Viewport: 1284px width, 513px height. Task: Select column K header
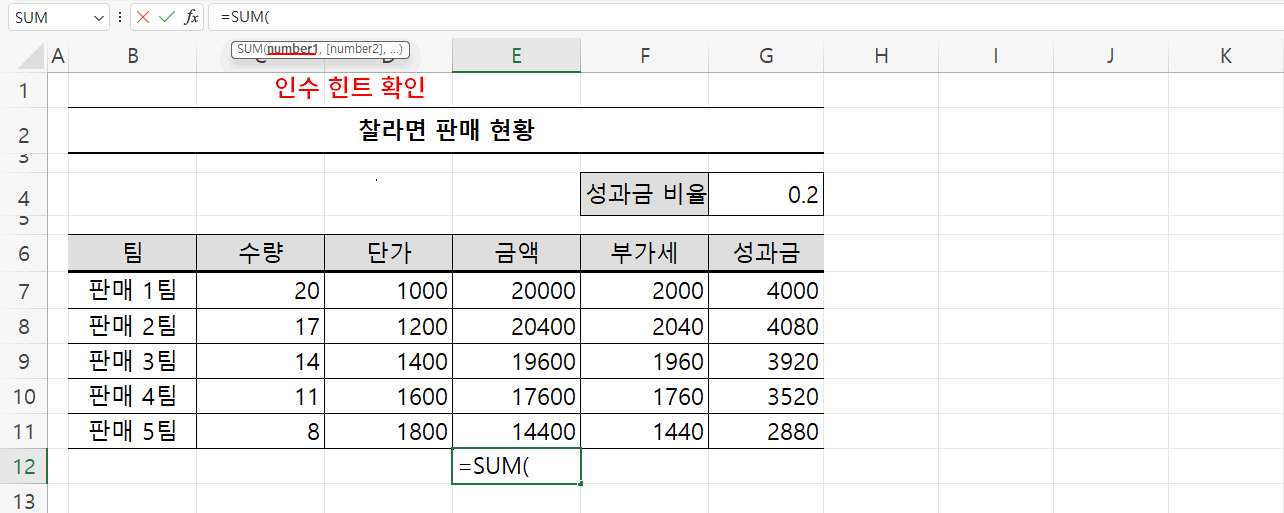click(x=1226, y=56)
